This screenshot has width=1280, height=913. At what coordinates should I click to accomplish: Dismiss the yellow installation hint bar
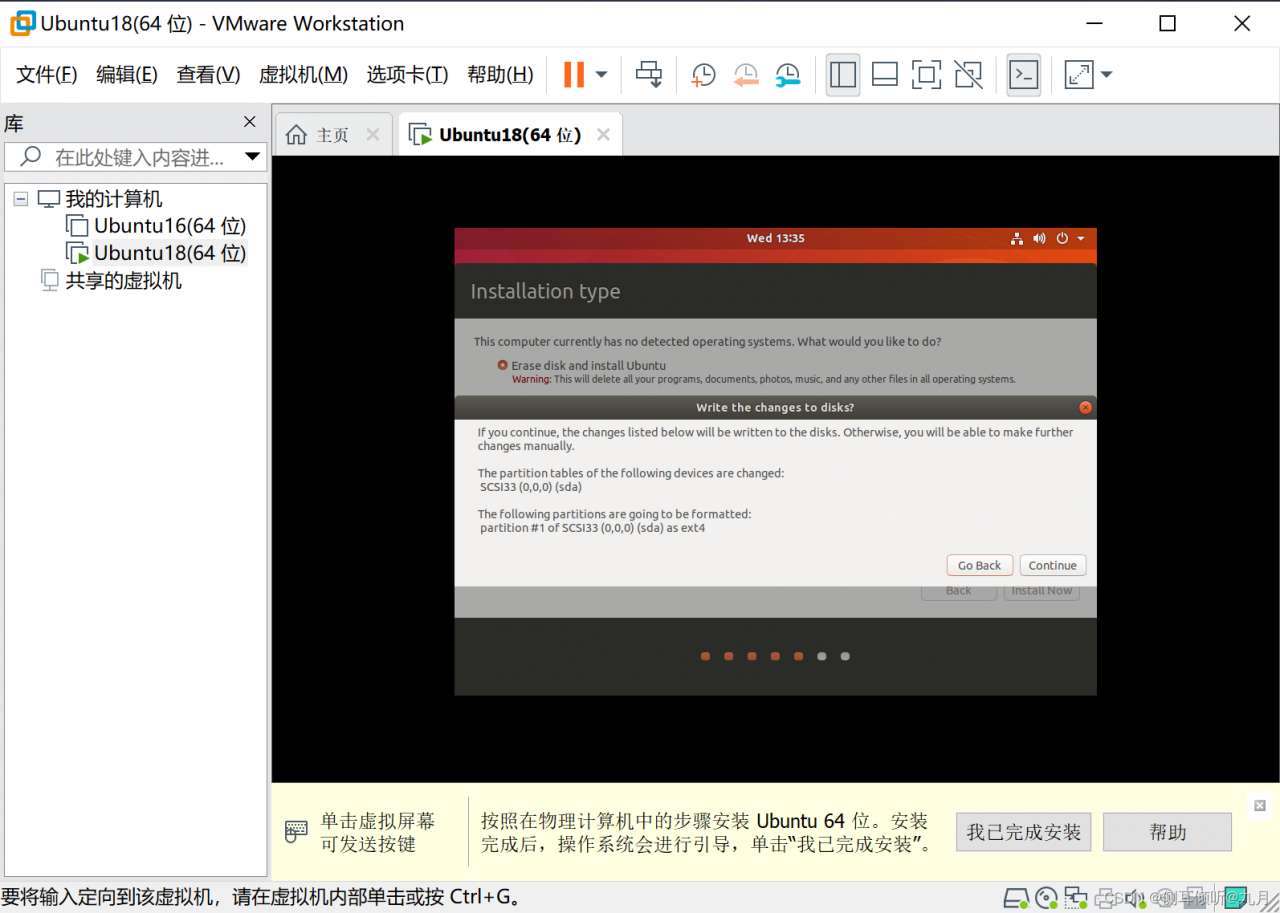point(1260,805)
